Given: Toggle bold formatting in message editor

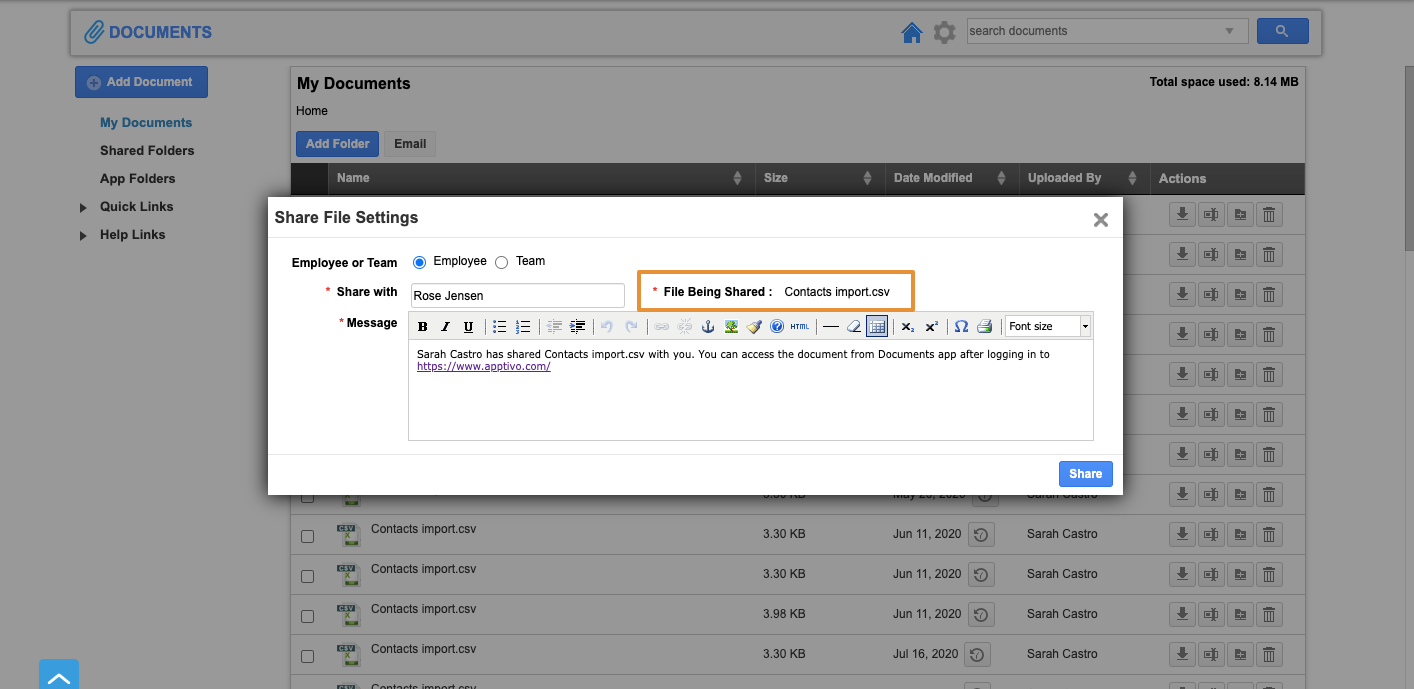Looking at the screenshot, I should click(423, 327).
